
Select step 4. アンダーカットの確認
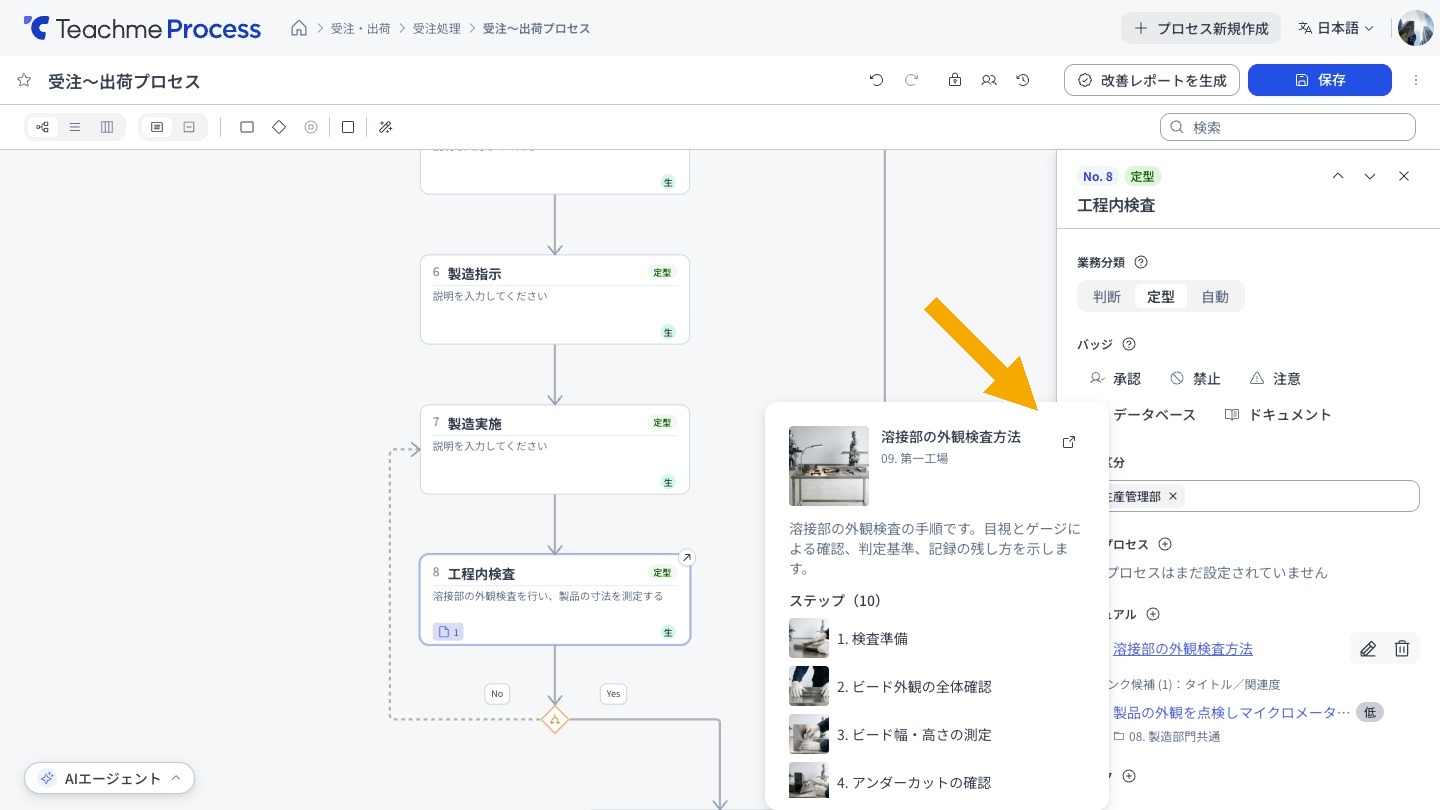pos(938,782)
